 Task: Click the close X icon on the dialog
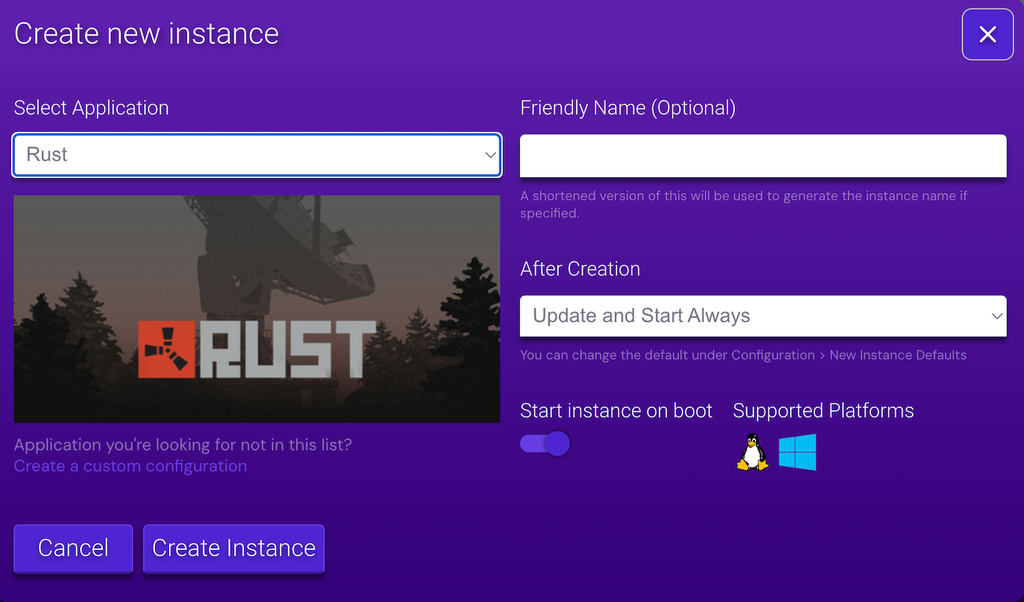pyautogui.click(x=987, y=34)
